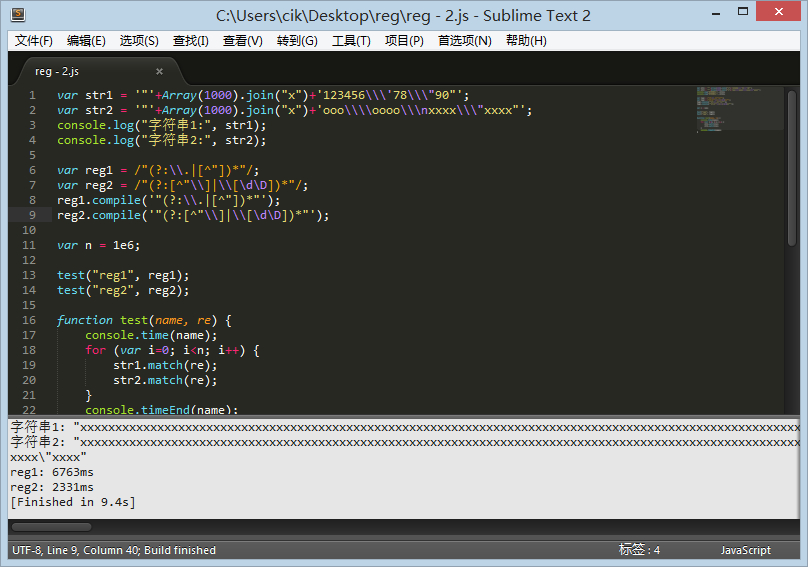This screenshot has width=808, height=567.
Task: Minimize the Sublime Text window
Action: click(716, 12)
